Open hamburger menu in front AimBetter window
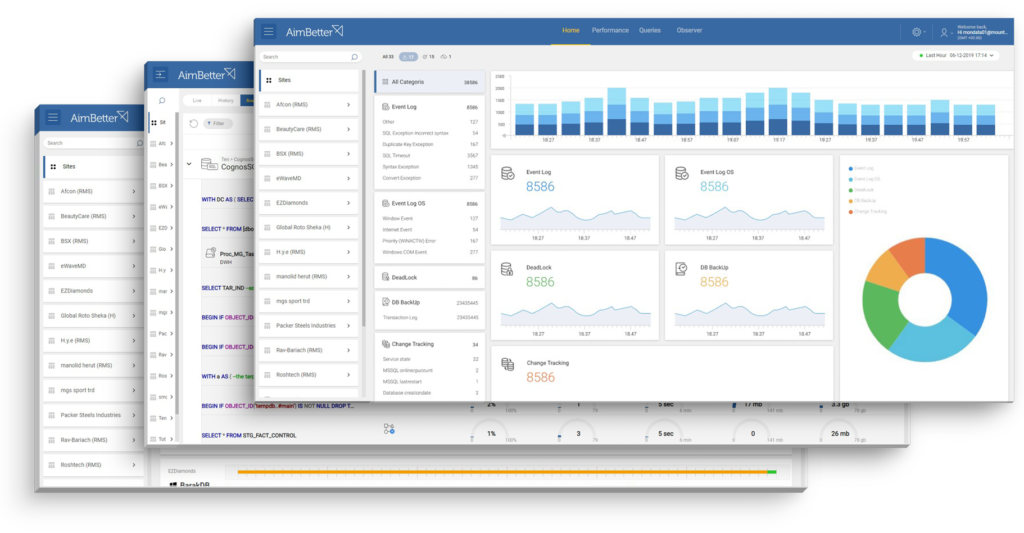 point(268,31)
